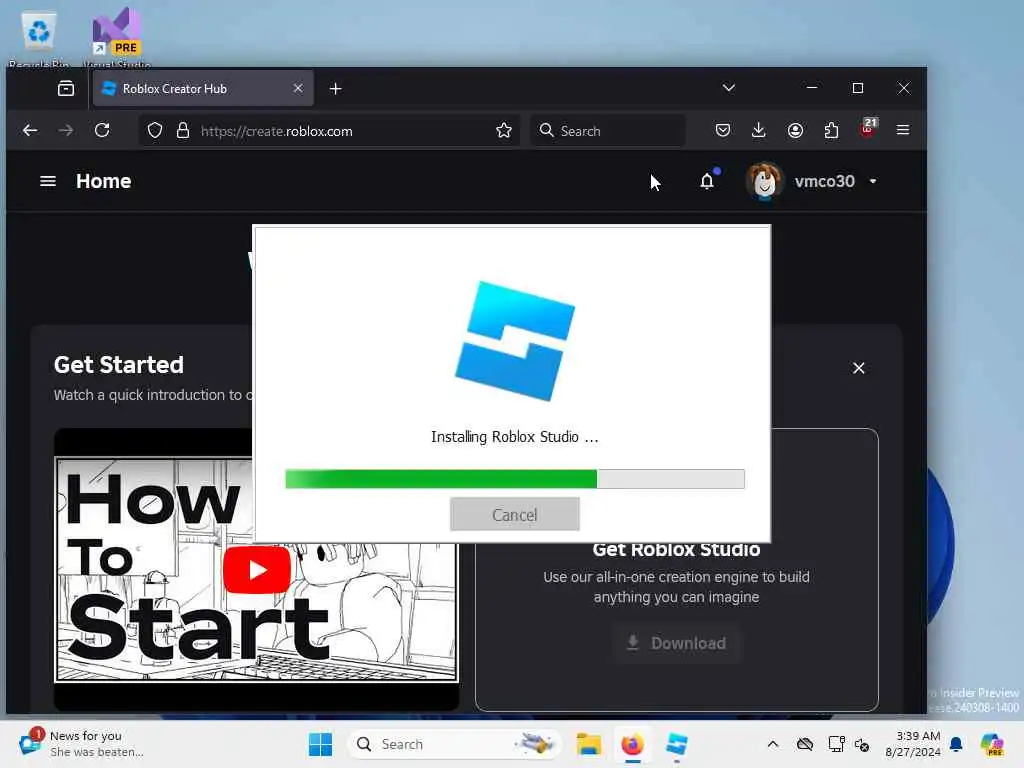Open the network display tray icon
The height and width of the screenshot is (768, 1024).
(x=836, y=744)
